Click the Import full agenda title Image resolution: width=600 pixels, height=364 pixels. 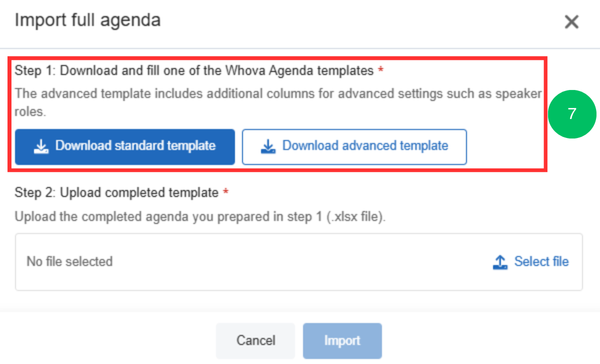(x=88, y=20)
